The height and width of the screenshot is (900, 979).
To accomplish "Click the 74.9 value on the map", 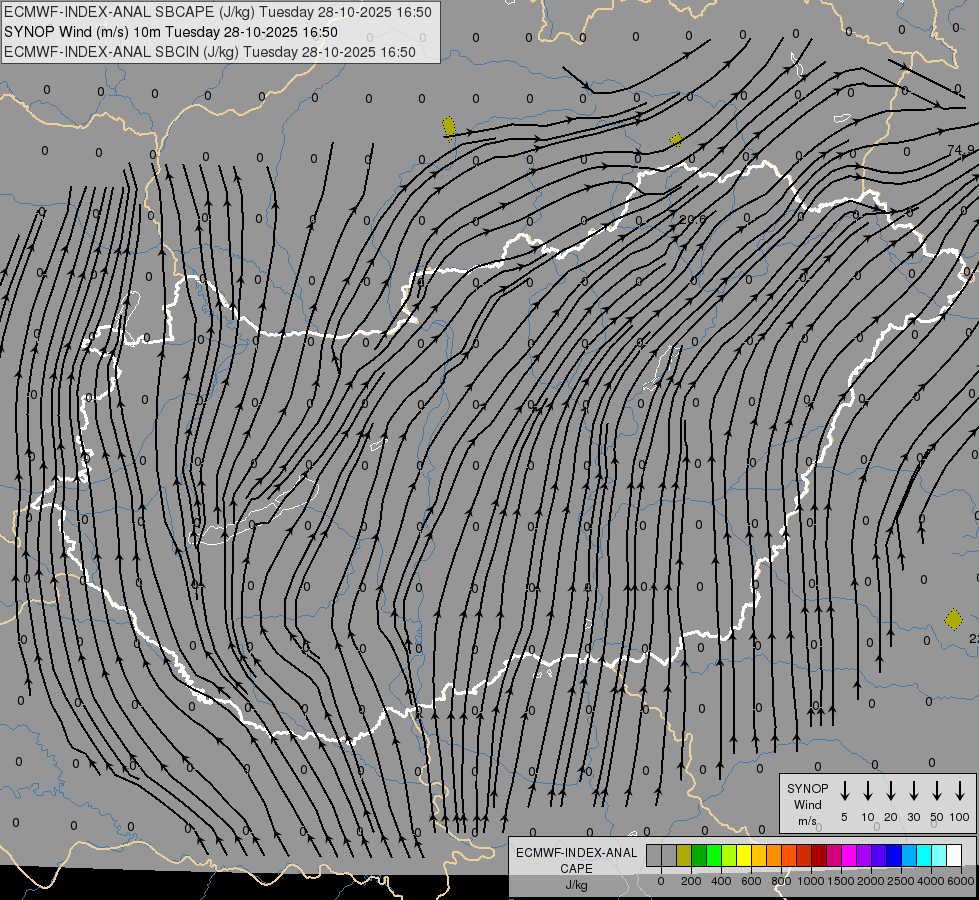I will tap(961, 150).
